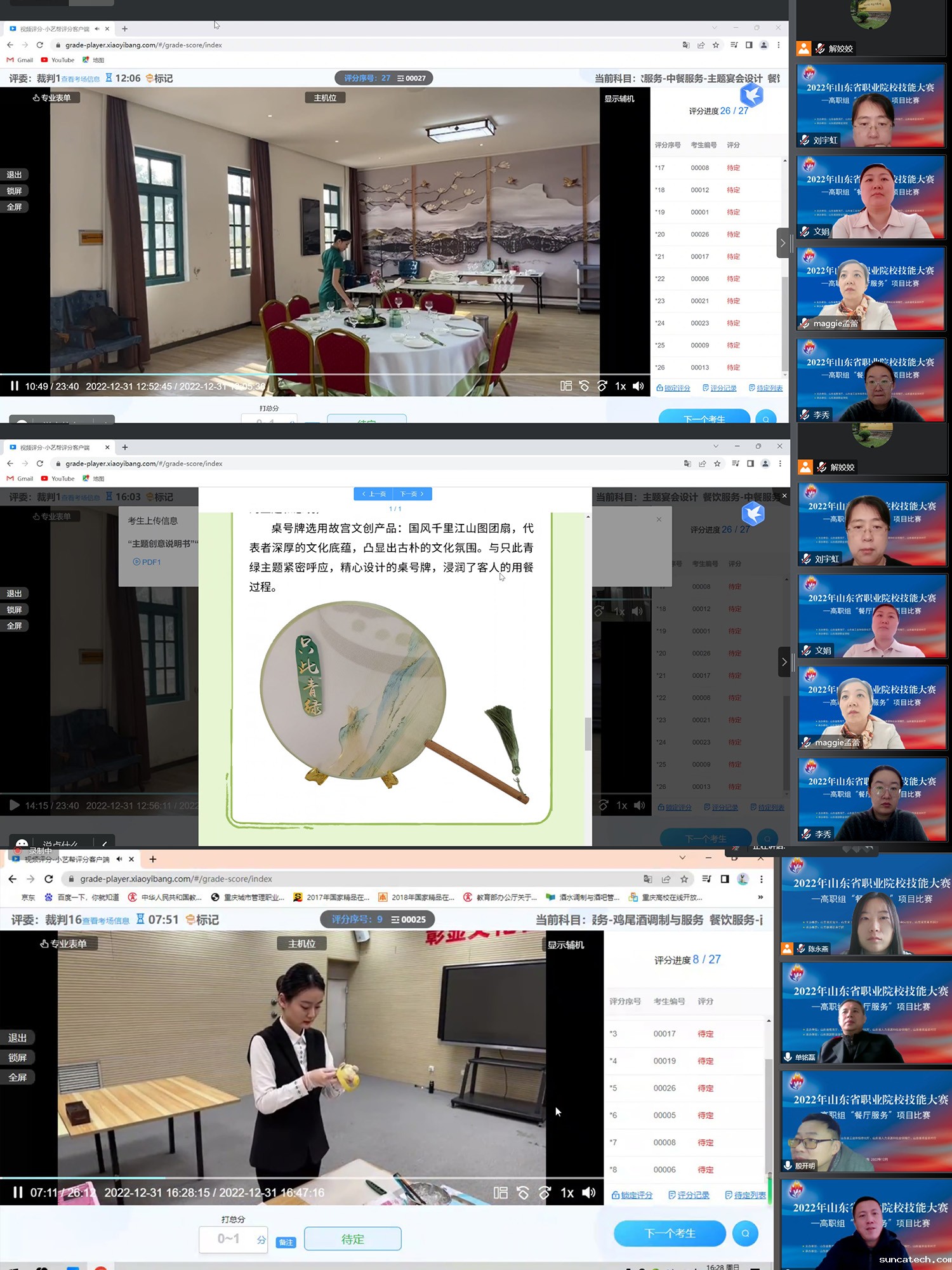952x1270 pixels.
Task: Open 待定列表 in the 12:06 window
Action: 766,388
